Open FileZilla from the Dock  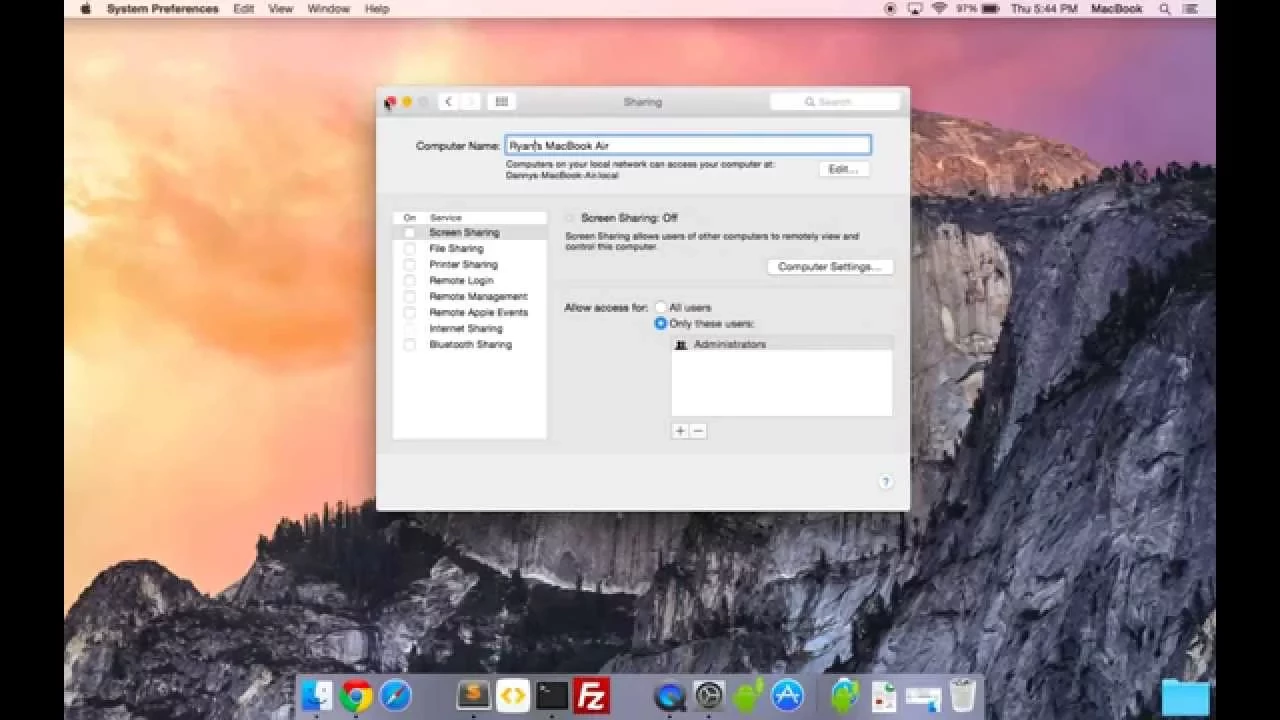593,695
